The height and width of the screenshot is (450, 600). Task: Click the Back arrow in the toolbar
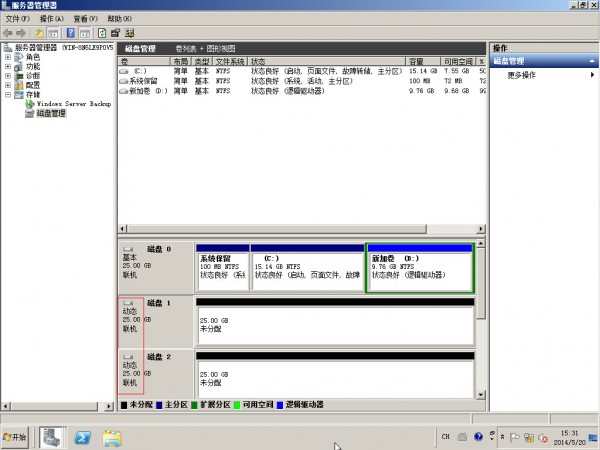(9, 32)
